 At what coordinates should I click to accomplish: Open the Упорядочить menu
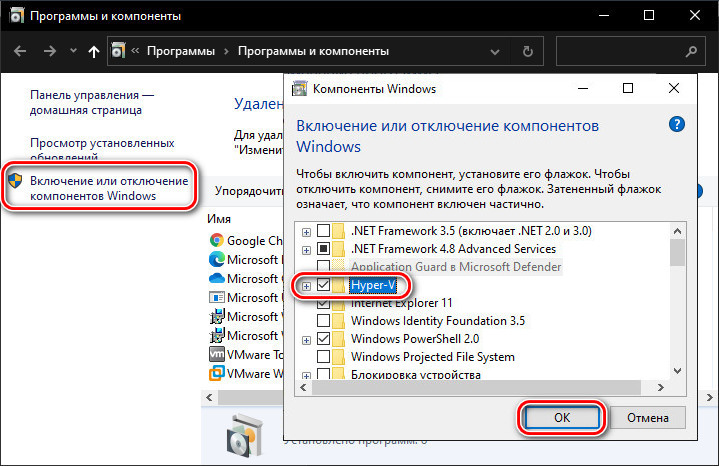[249, 190]
